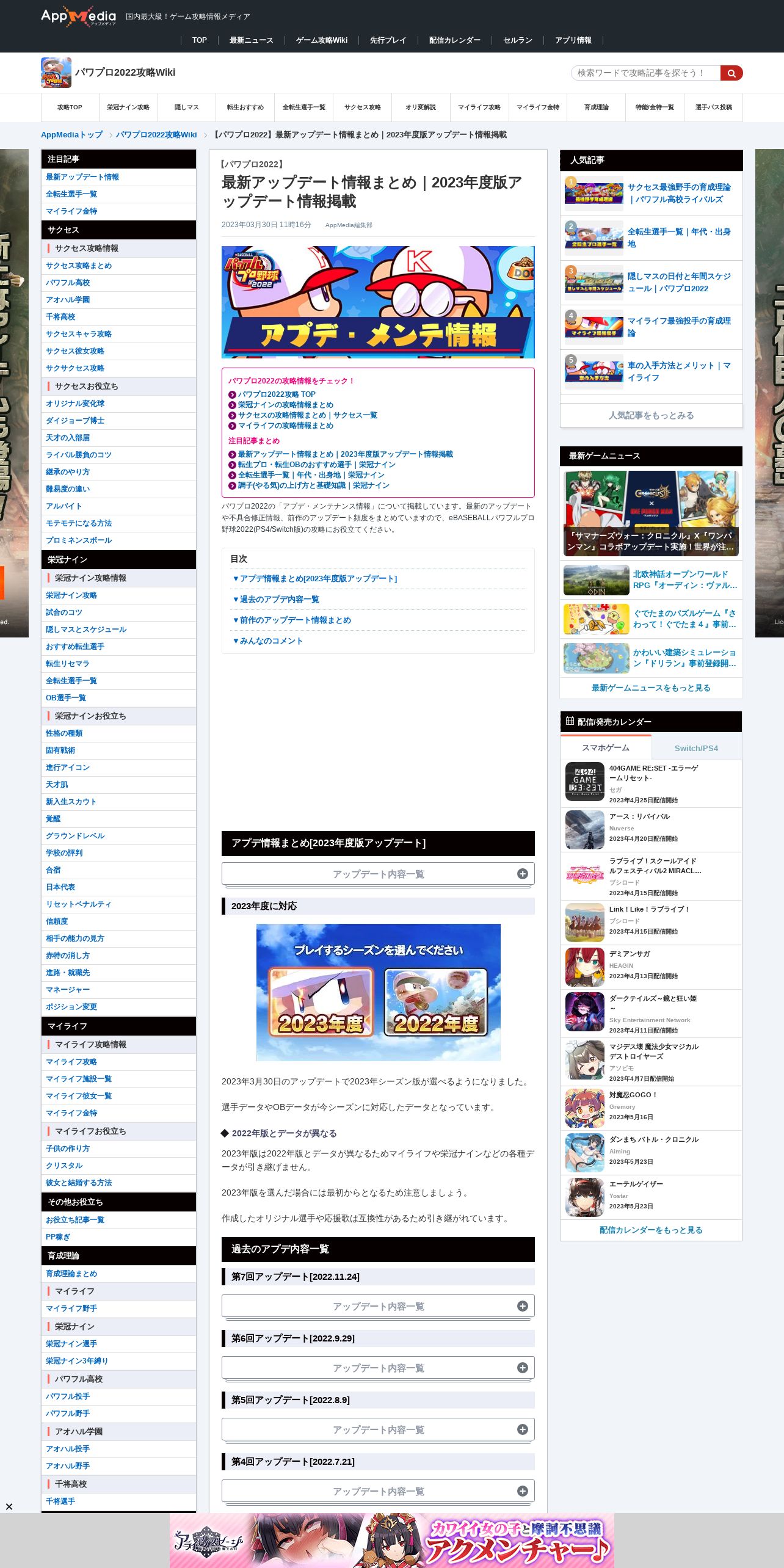Viewport: 784px width, 1568px height.
Task: Jump to ▼みんなのコメント section
Action: tap(267, 641)
